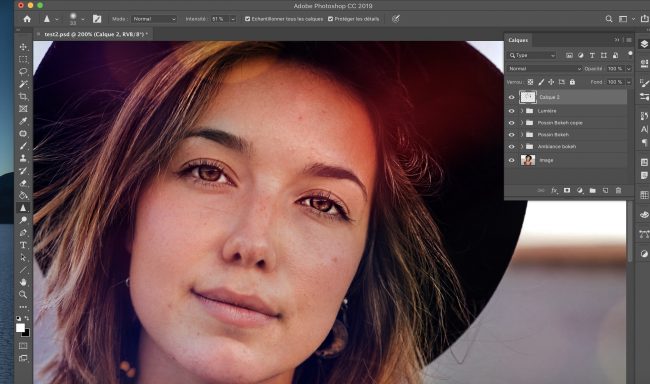This screenshot has width=650, height=384.
Task: Create a new adjustment layer
Action: click(580, 190)
